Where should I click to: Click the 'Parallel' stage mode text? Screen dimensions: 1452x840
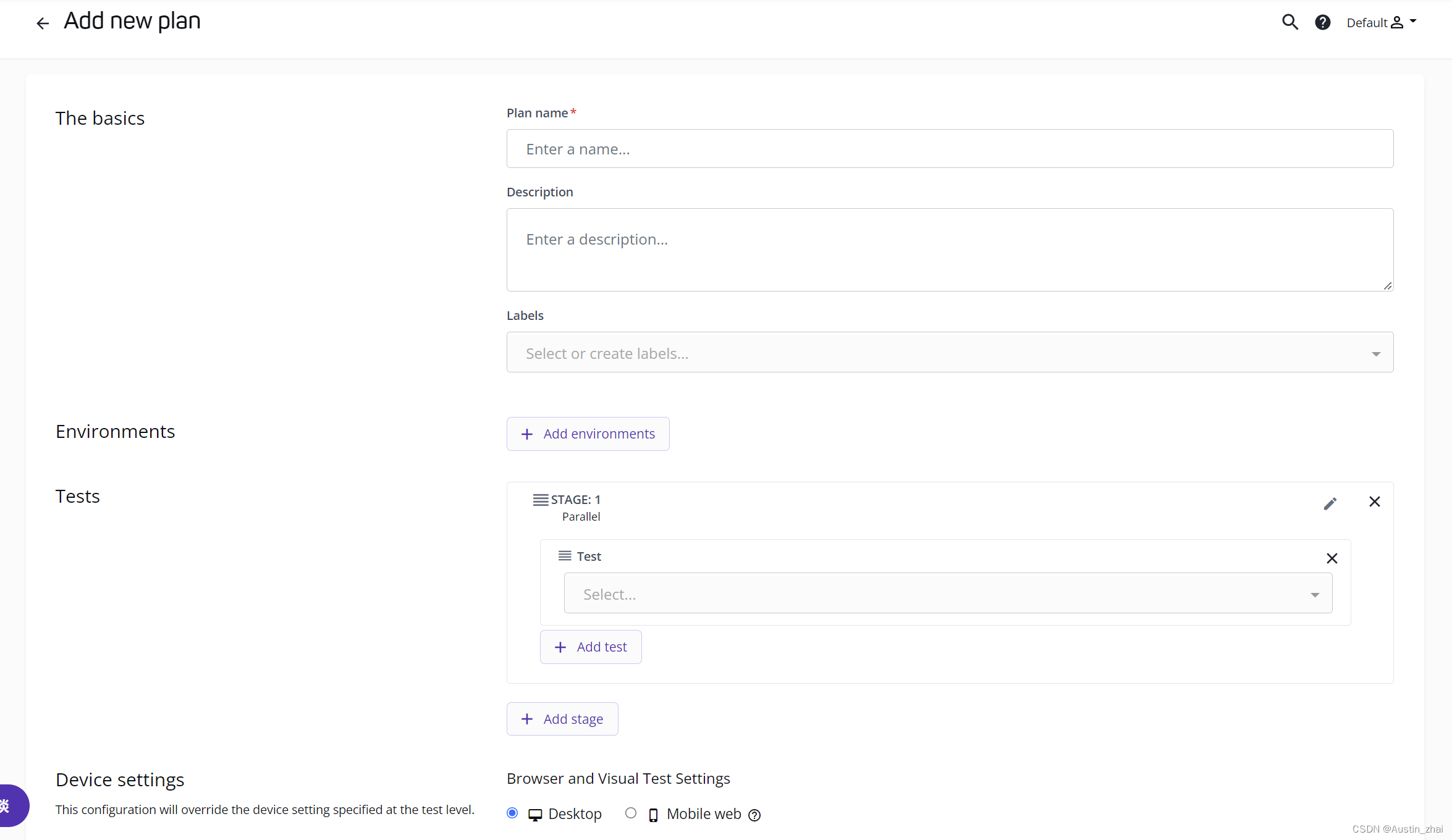[x=581, y=516]
